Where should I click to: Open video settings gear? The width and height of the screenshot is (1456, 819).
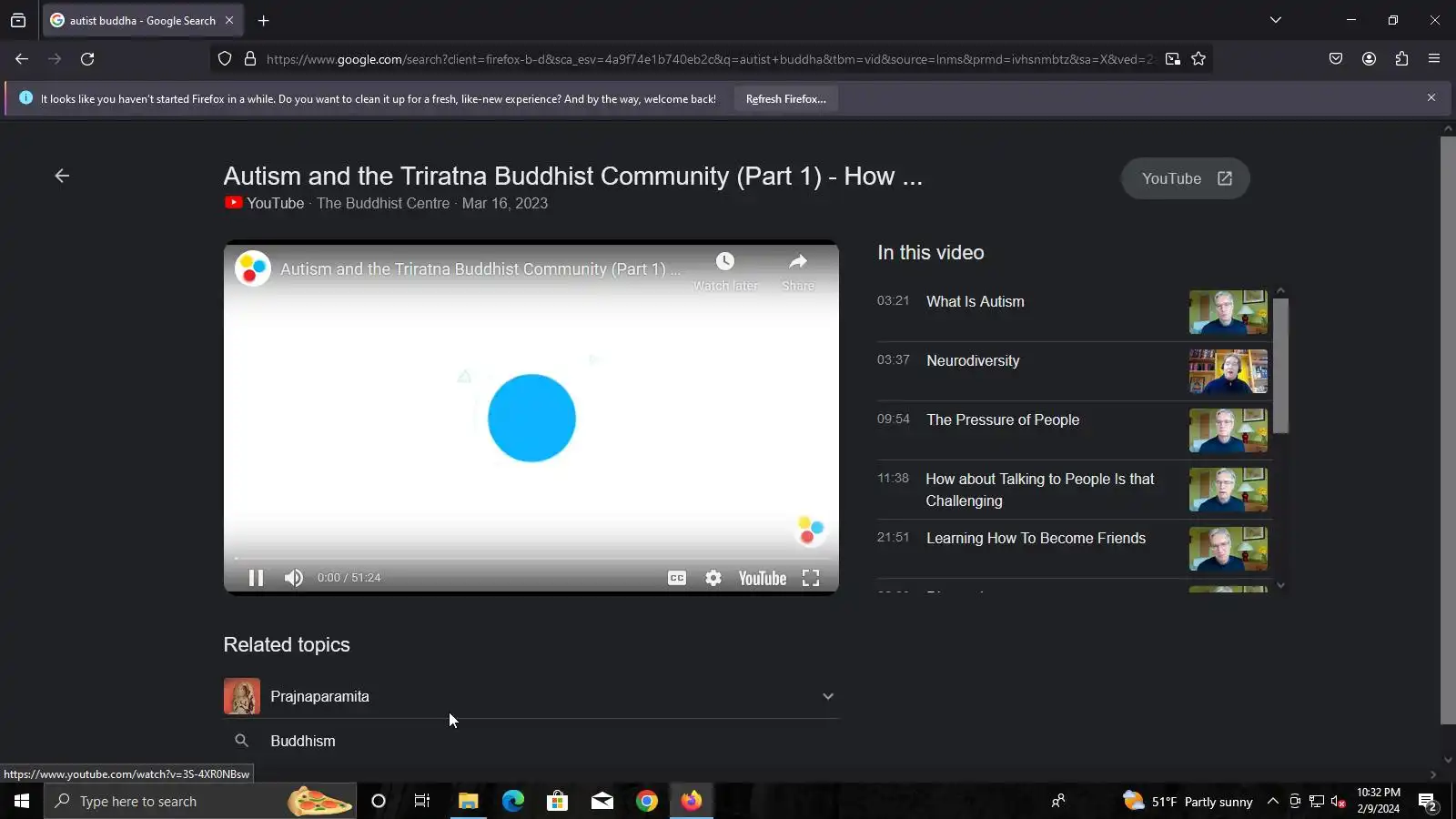(713, 578)
